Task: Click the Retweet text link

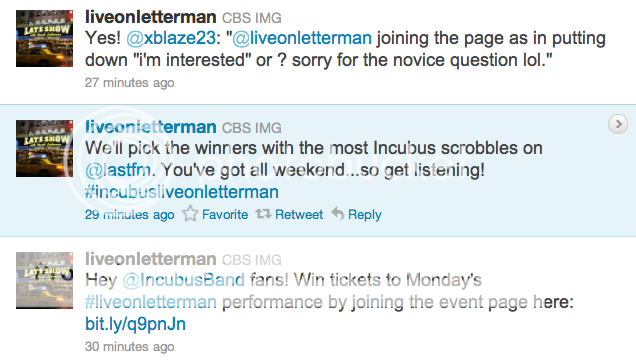Action: [299, 214]
